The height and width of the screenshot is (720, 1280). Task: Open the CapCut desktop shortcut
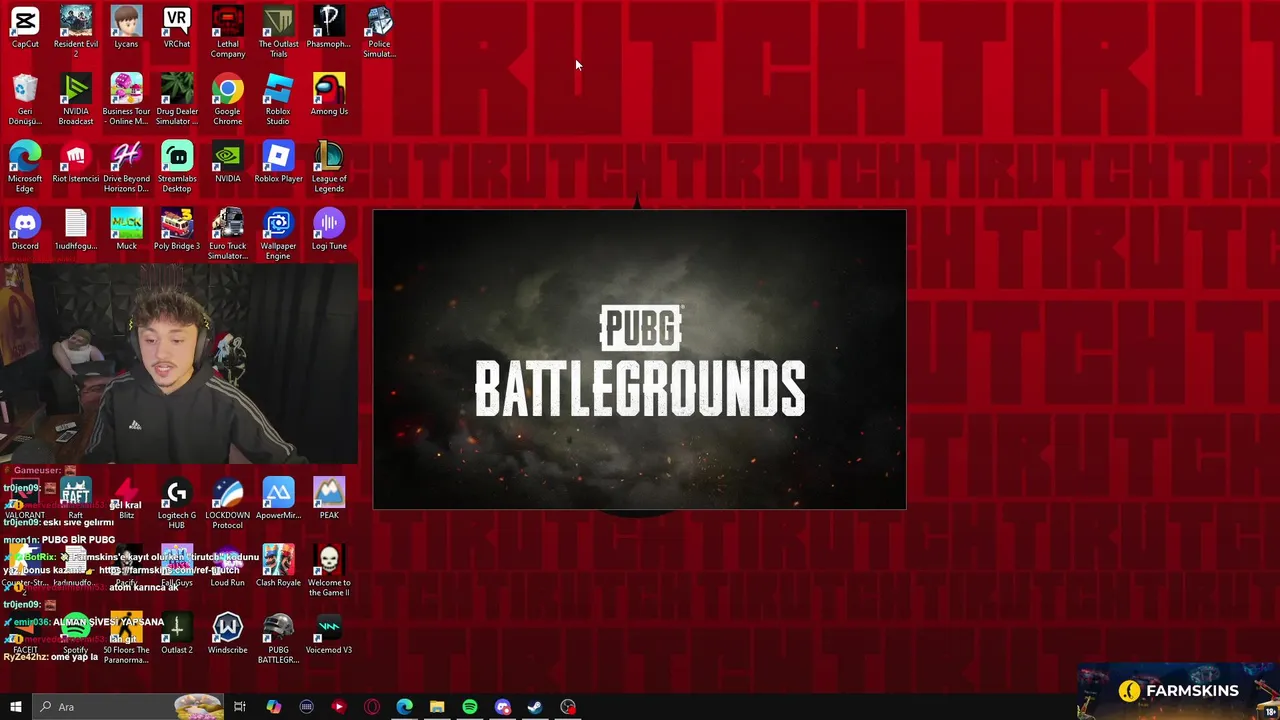tap(25, 28)
